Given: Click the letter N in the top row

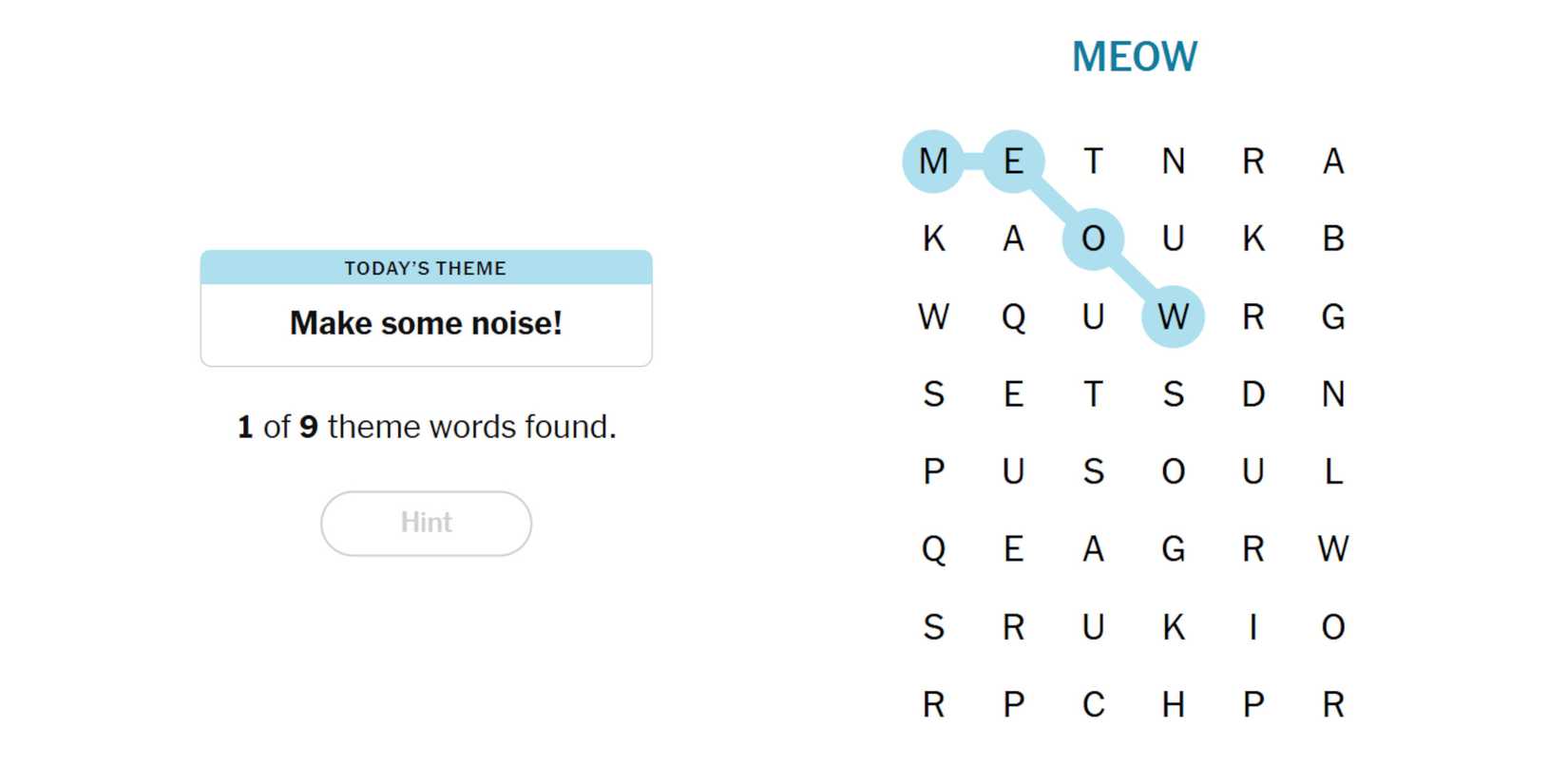Looking at the screenshot, I should pyautogui.click(x=1173, y=162).
